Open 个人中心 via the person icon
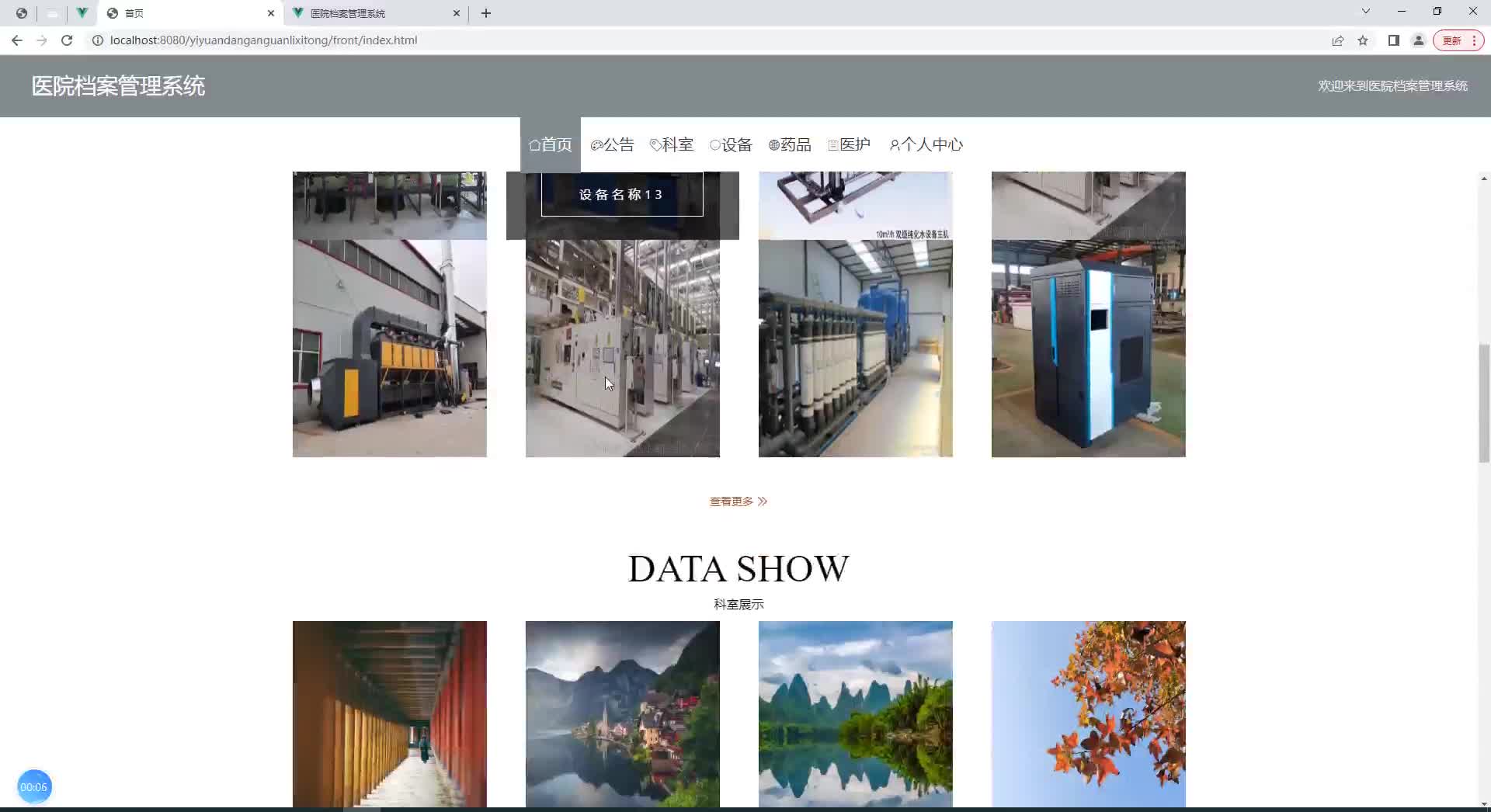 (893, 144)
